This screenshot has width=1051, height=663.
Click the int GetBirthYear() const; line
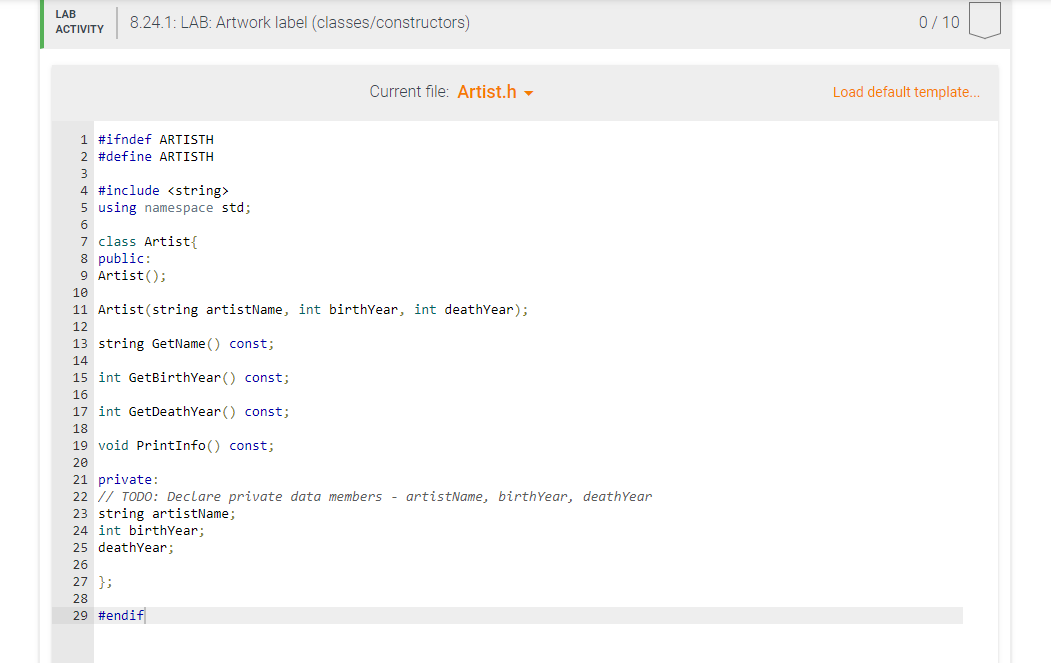point(194,377)
